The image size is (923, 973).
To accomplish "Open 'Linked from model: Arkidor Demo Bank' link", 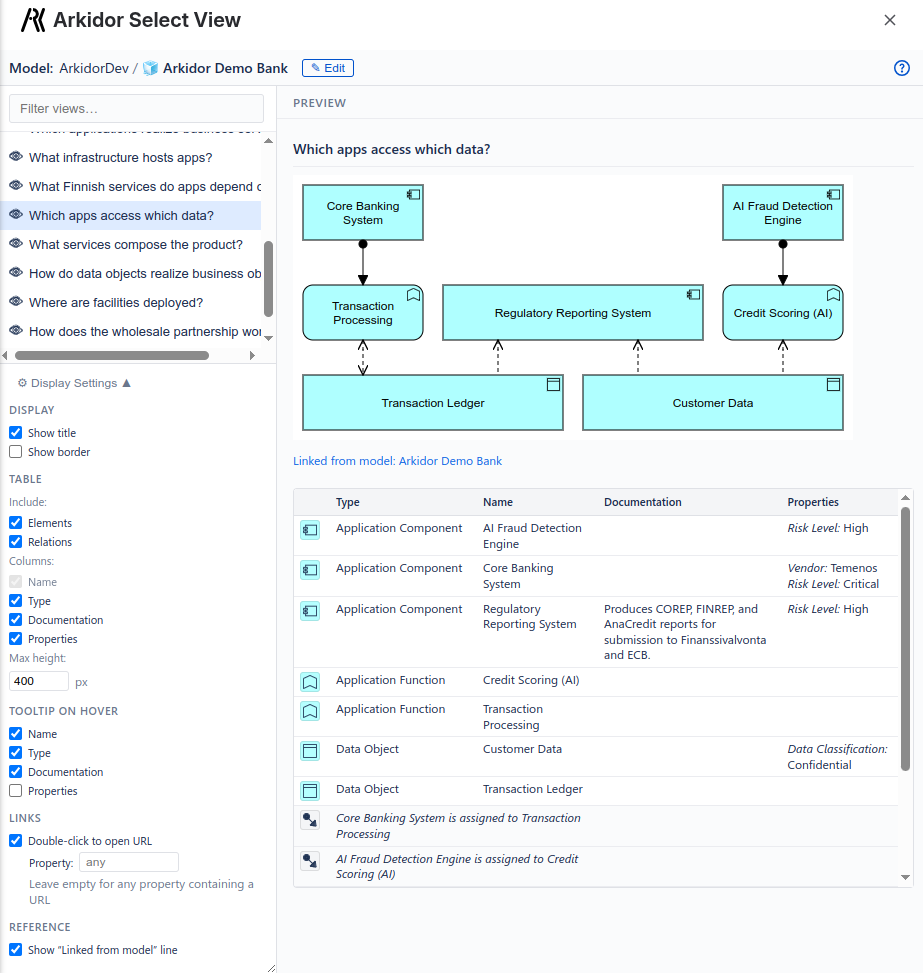I will tap(397, 461).
